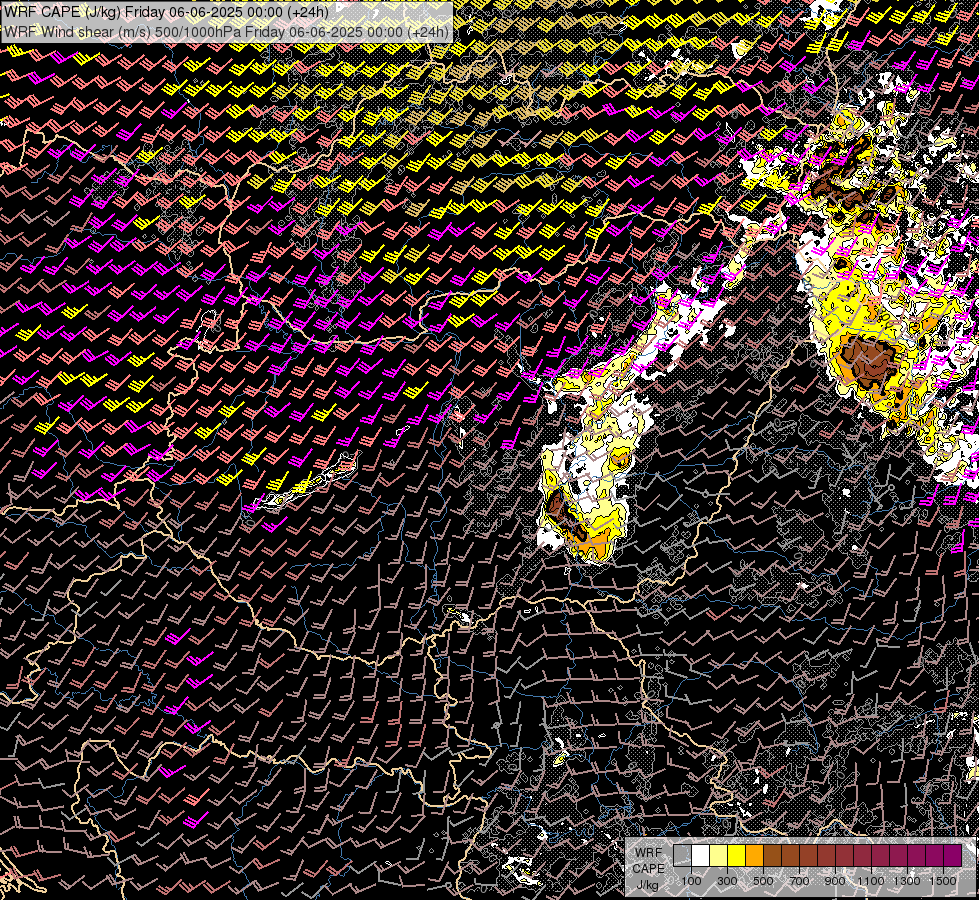This screenshot has width=979, height=900.
Task: Click the 1100 legend label
Action: point(870,881)
